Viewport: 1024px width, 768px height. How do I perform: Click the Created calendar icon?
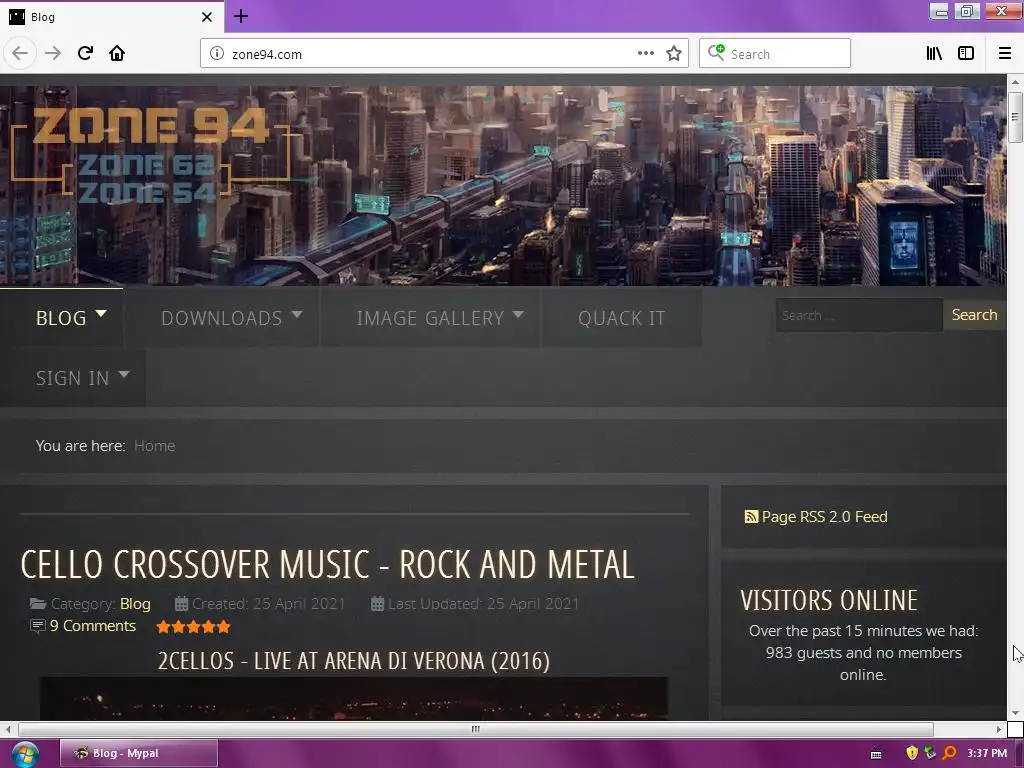(x=181, y=603)
